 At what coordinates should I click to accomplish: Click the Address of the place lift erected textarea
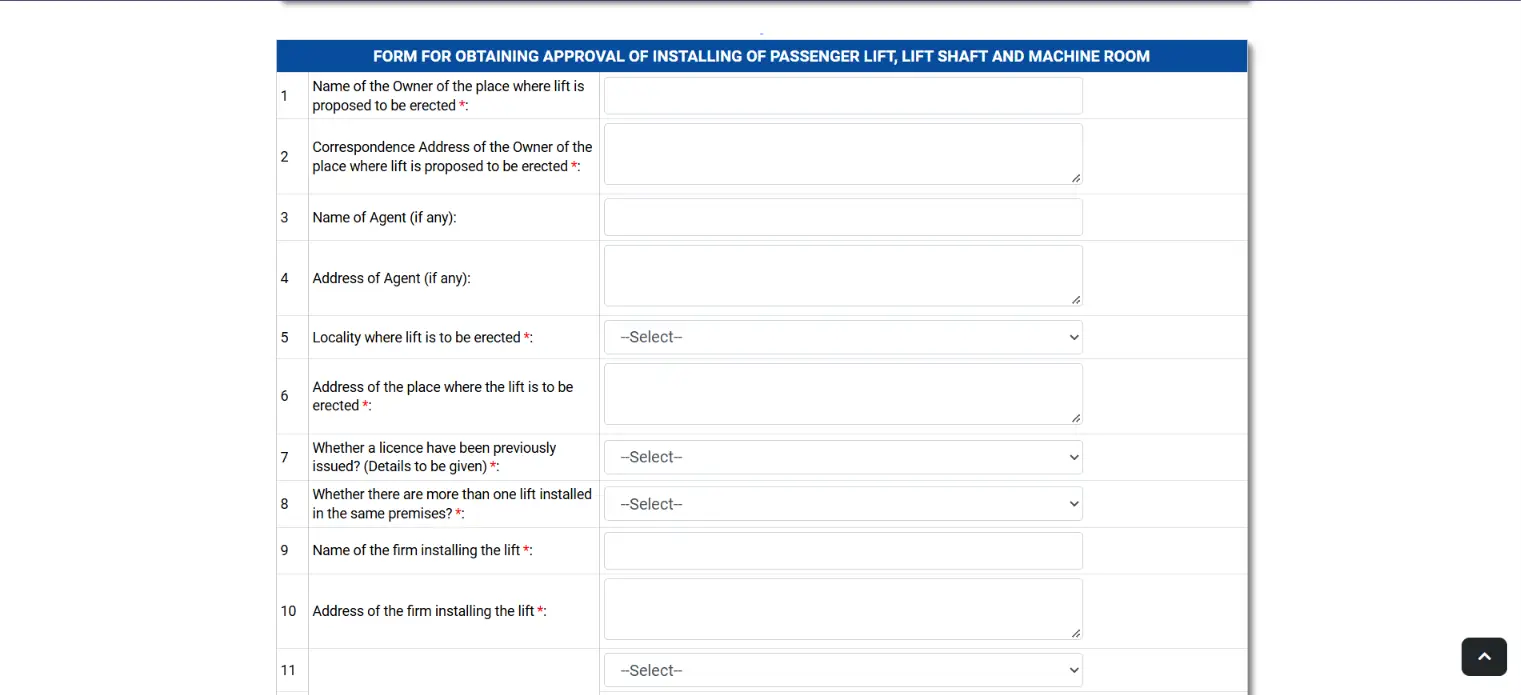tap(843, 394)
